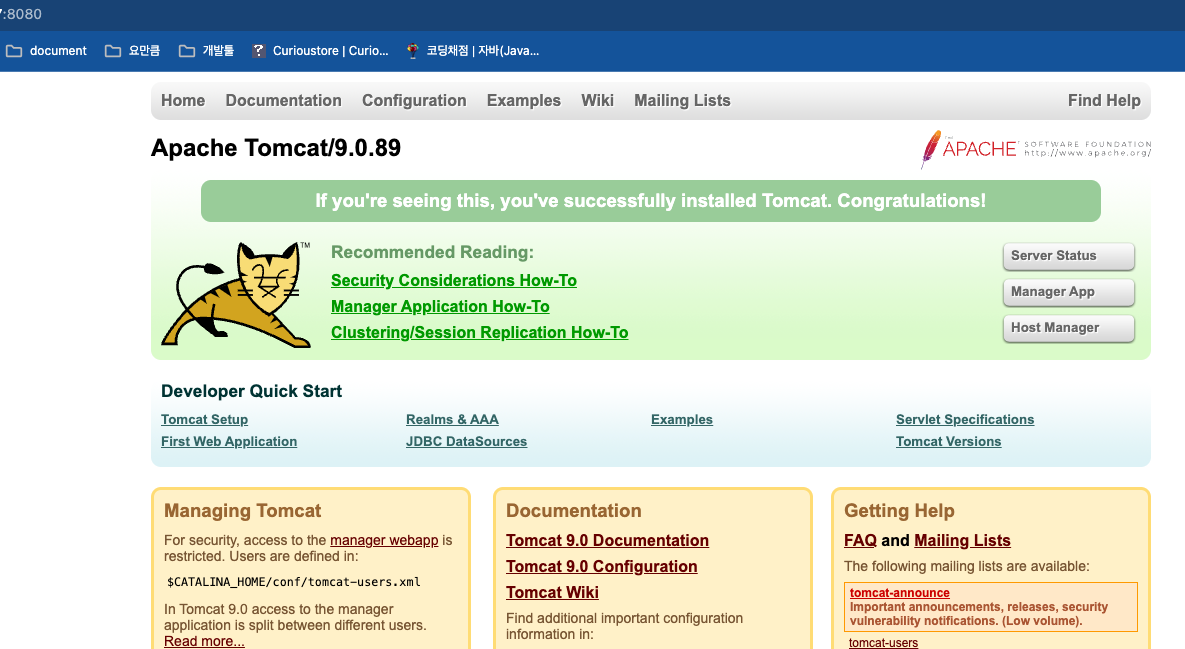Open the Tomcat Setup link
1185x649 pixels.
(x=204, y=419)
